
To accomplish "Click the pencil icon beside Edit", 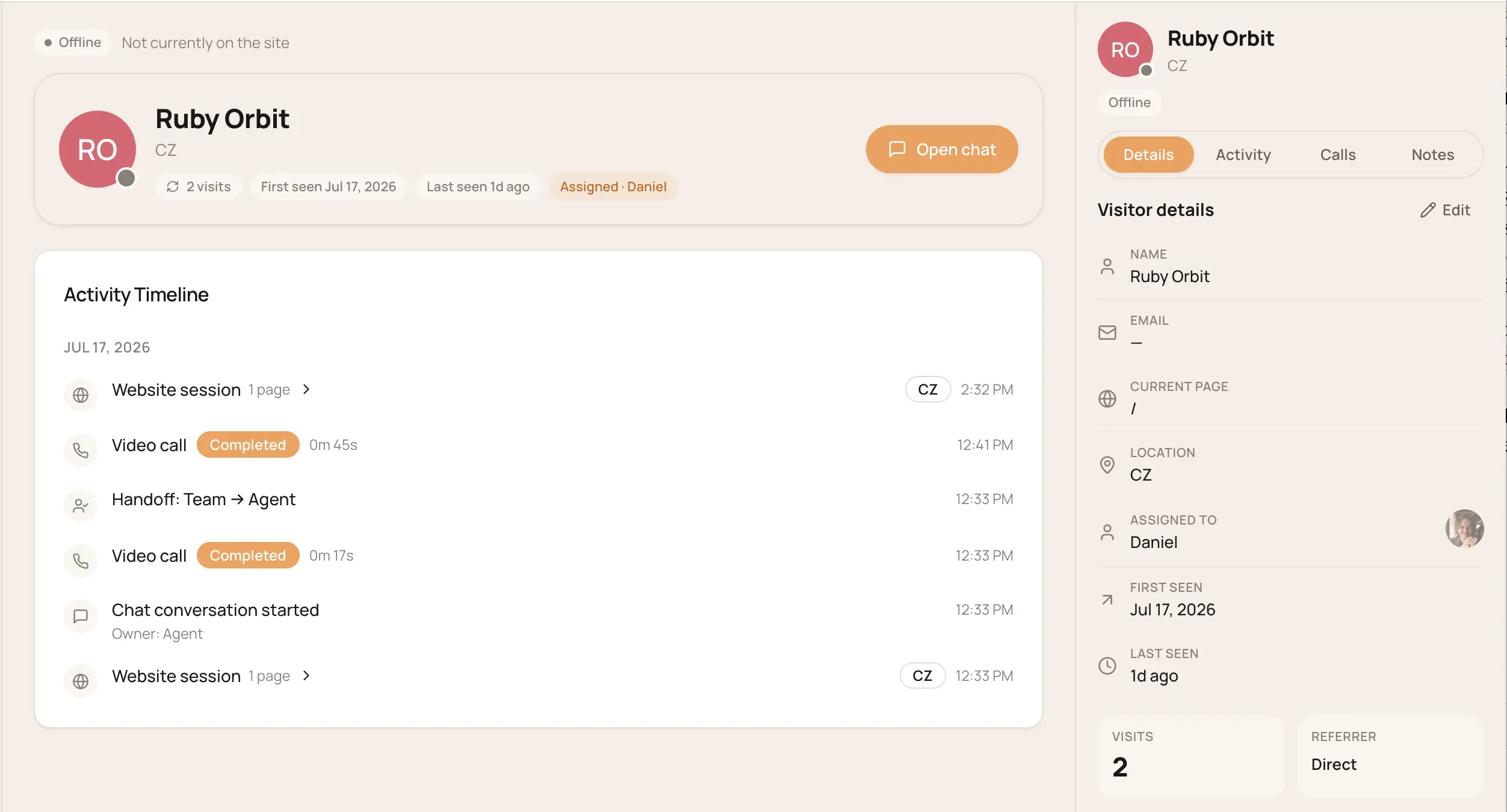I will point(1428,210).
